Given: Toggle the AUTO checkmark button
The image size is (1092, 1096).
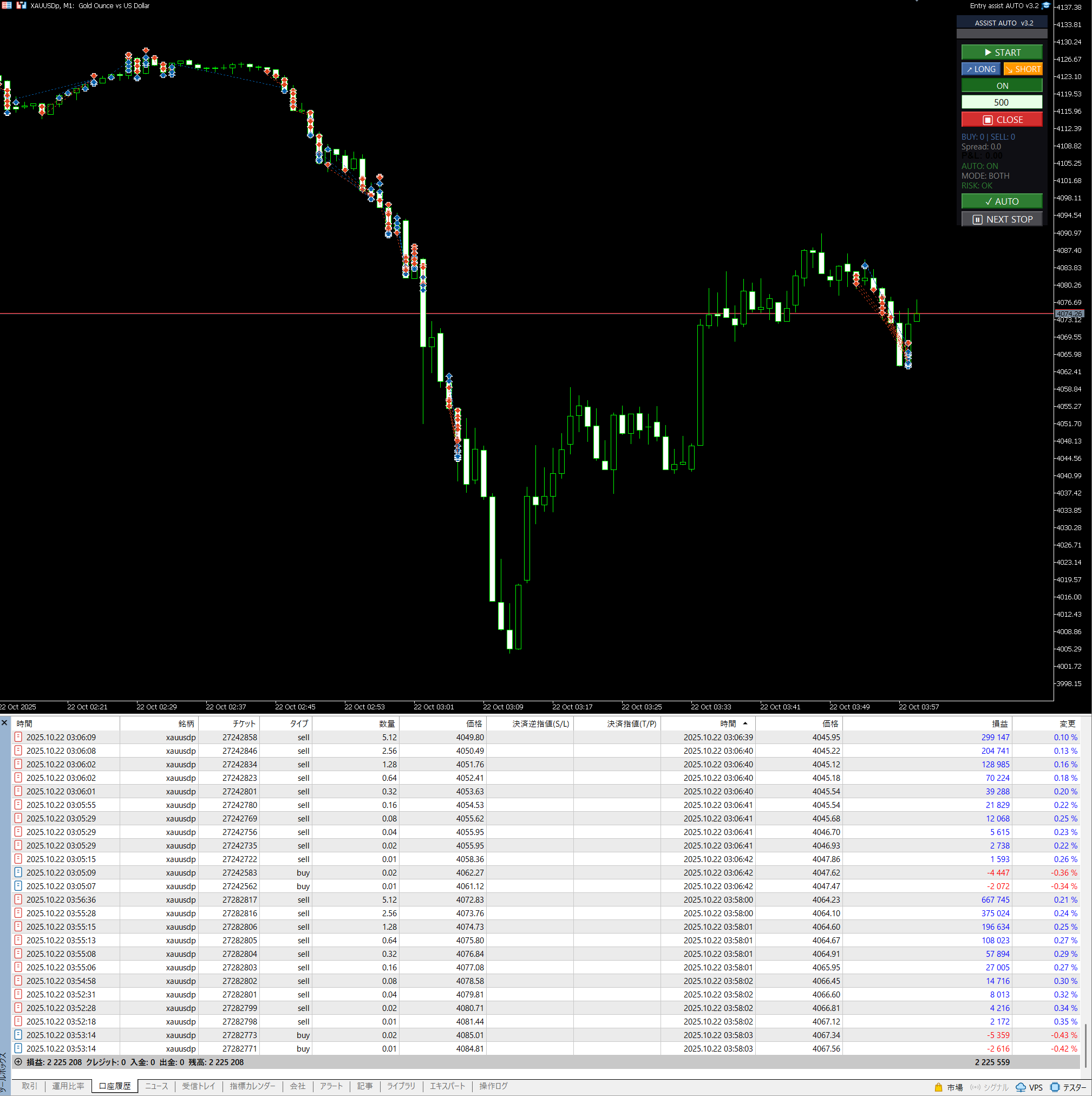Looking at the screenshot, I should (1001, 201).
